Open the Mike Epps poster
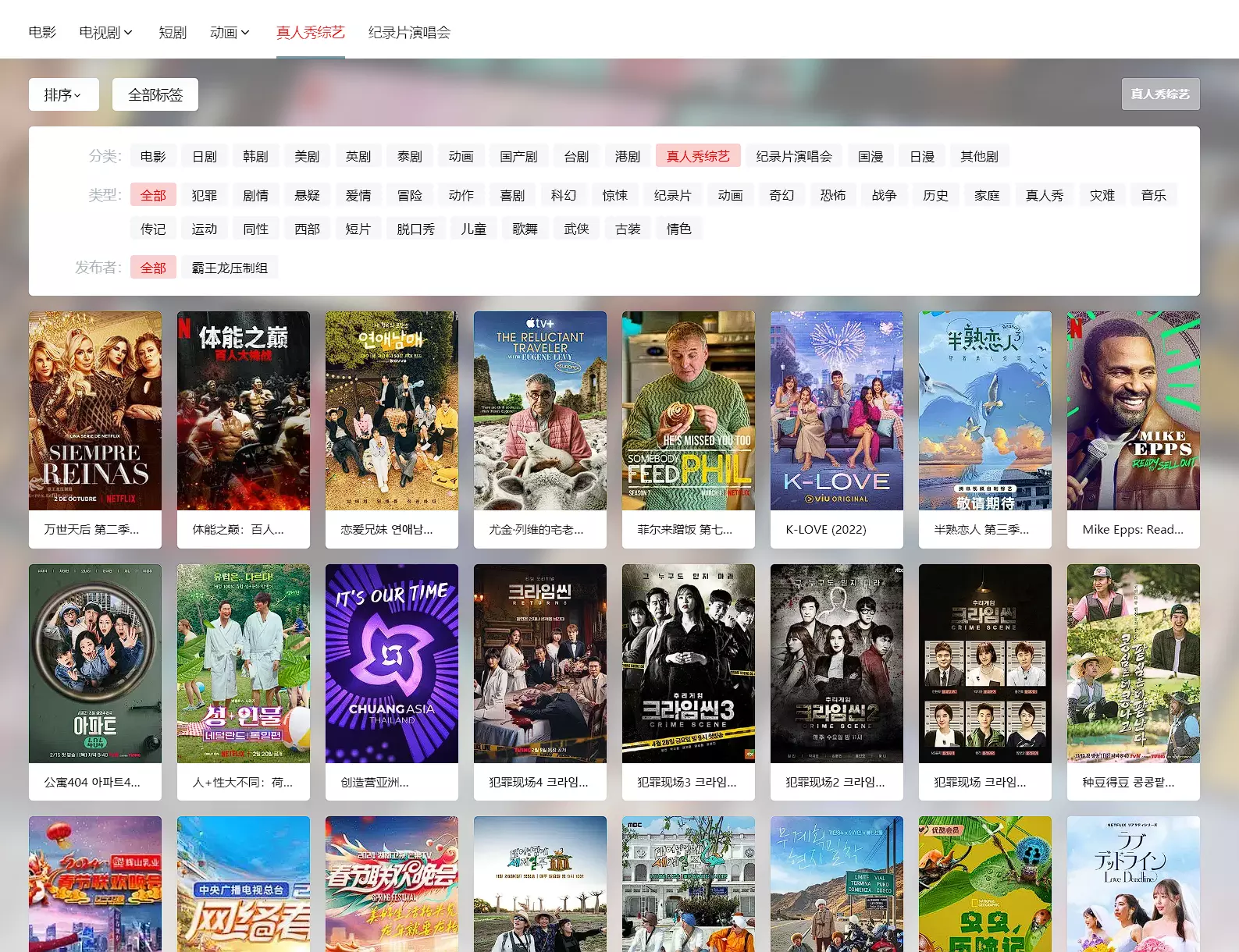Screen dimensions: 1239x952 [1133, 410]
